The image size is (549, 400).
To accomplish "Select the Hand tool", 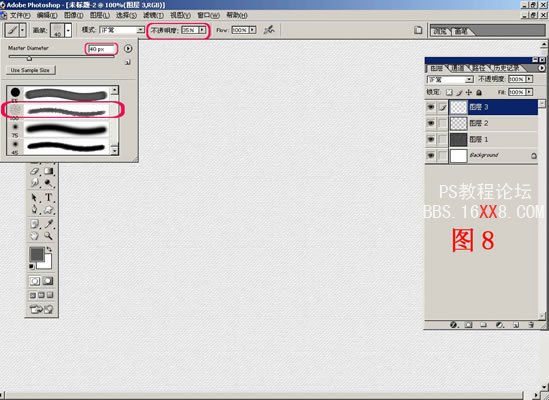I will [x=35, y=236].
